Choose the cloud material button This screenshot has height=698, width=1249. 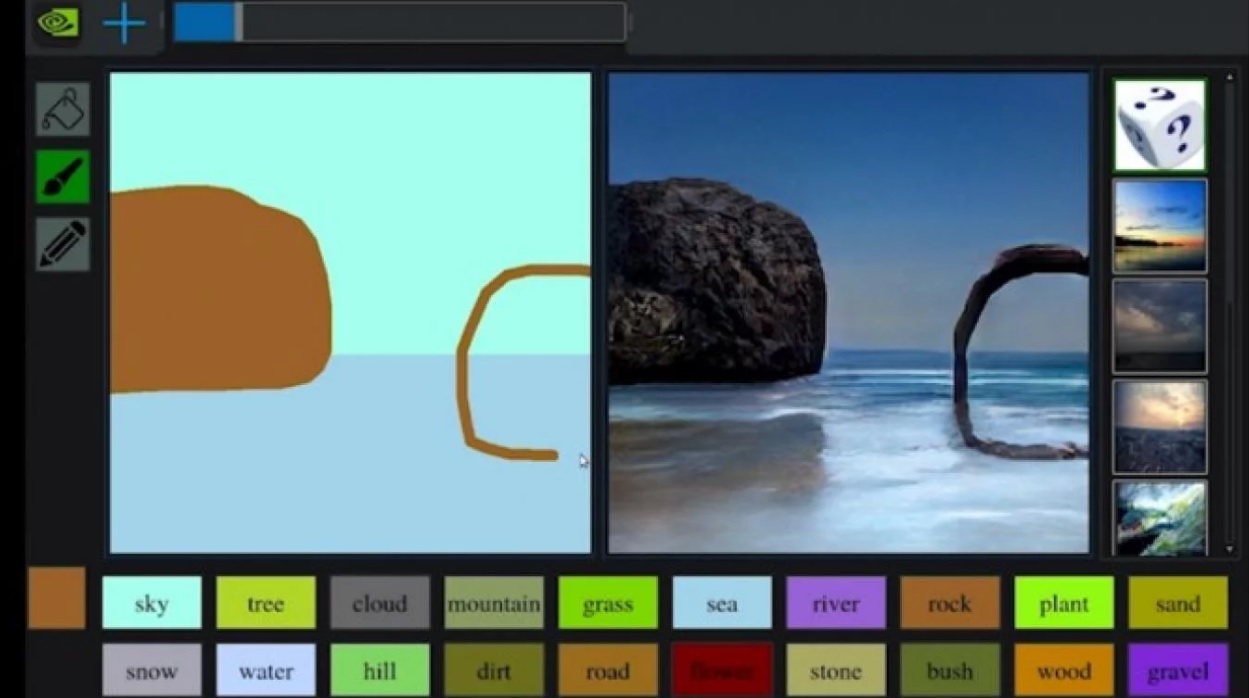380,603
